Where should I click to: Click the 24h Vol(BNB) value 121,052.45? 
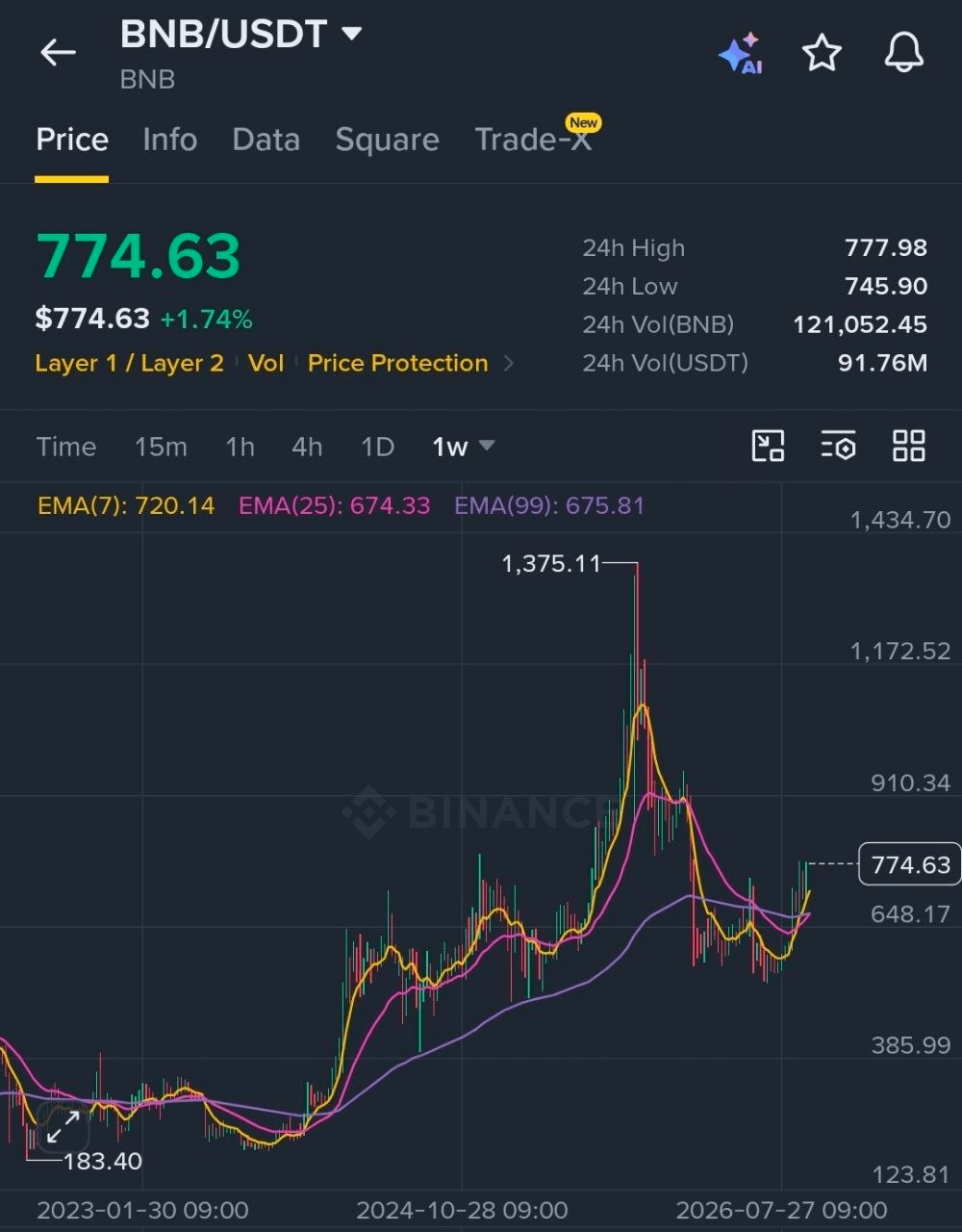pyautogui.click(x=860, y=324)
